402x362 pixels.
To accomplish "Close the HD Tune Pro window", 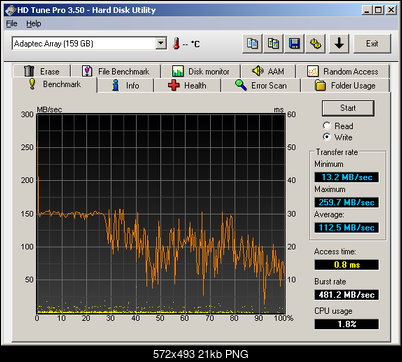I will [391, 10].
